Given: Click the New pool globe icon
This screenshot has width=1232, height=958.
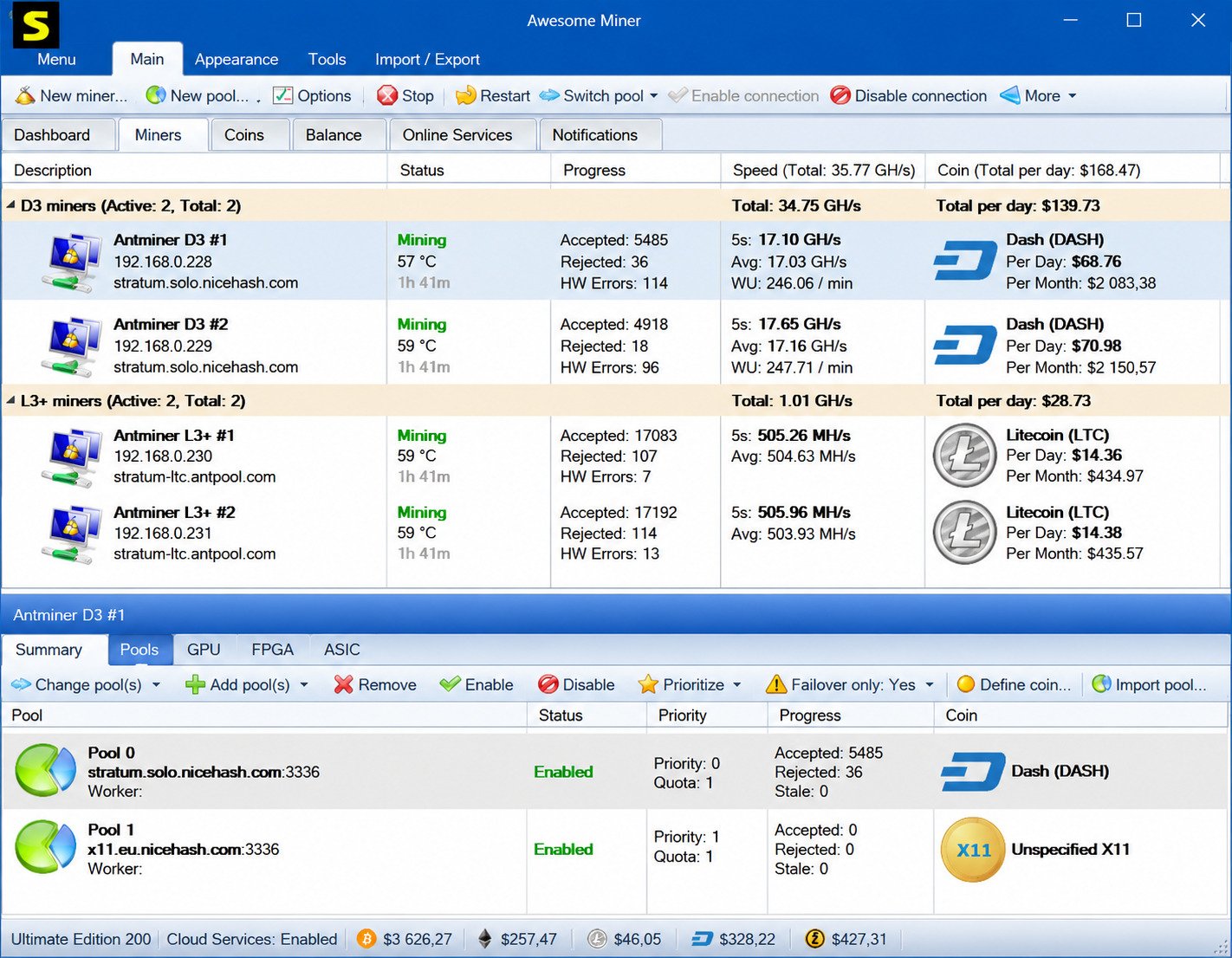Looking at the screenshot, I should [155, 95].
